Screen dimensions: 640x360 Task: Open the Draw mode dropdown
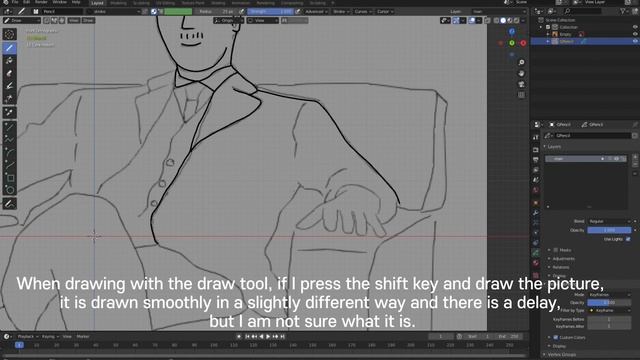22,20
